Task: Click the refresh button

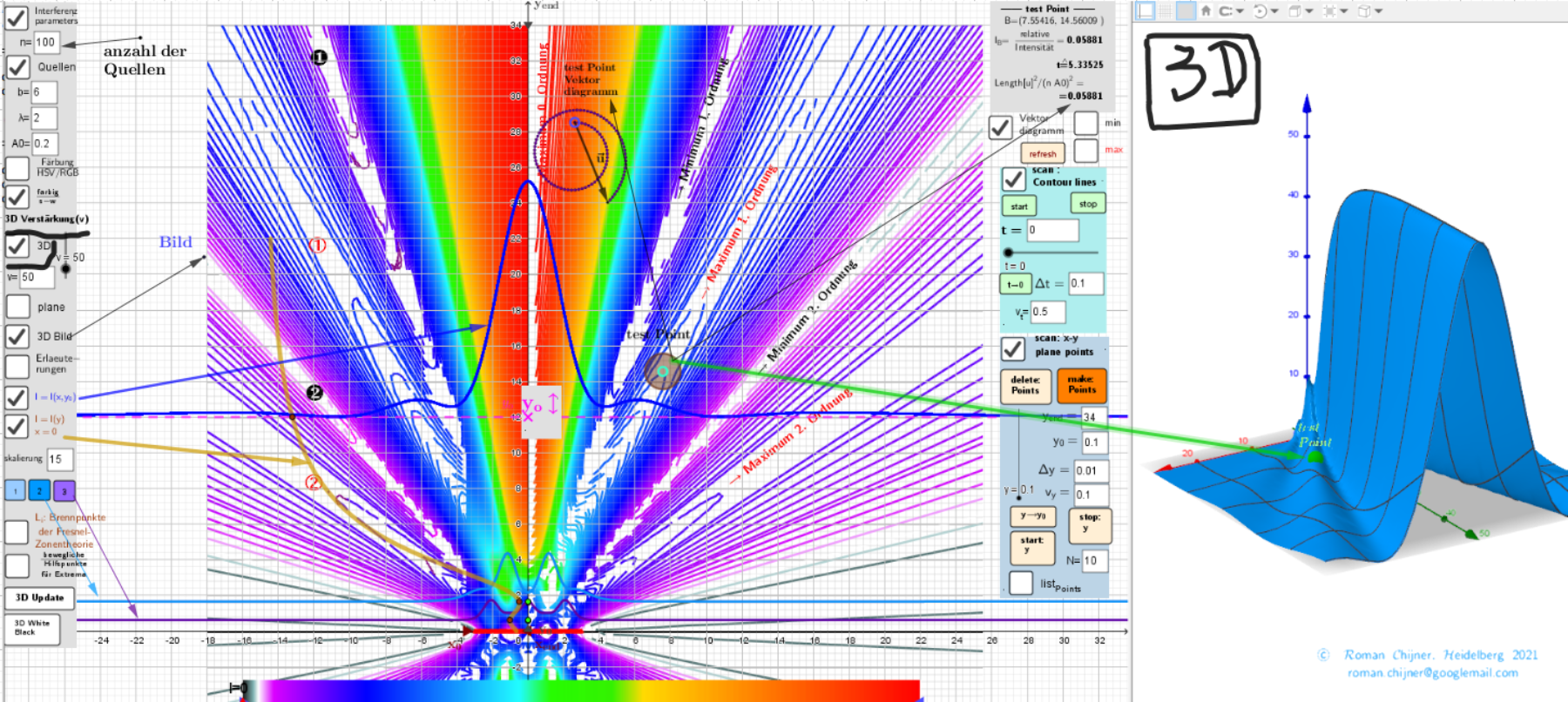Action: pyautogui.click(x=1043, y=154)
